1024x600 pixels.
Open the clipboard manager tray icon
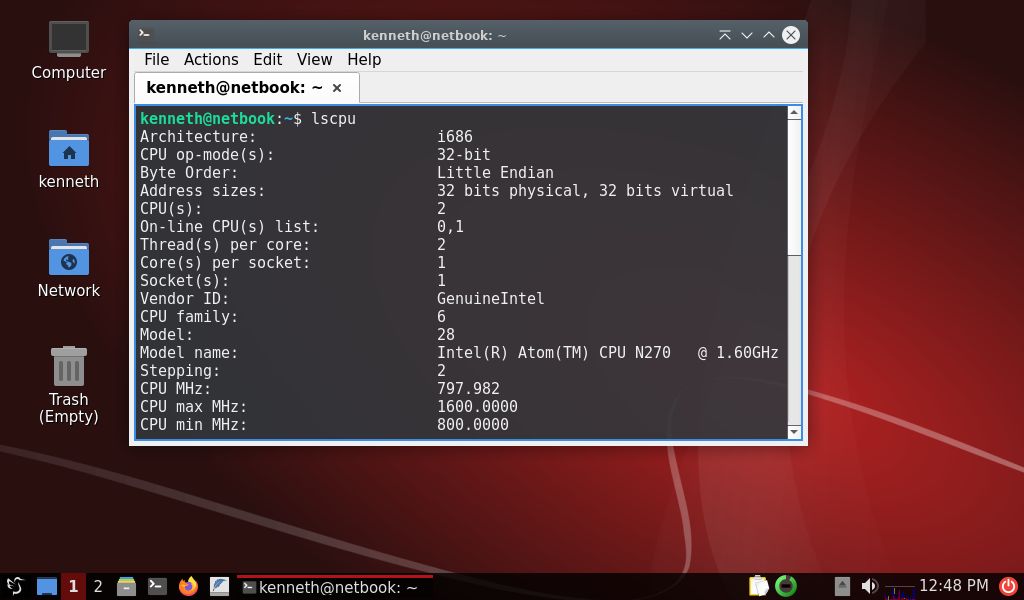tap(758, 586)
